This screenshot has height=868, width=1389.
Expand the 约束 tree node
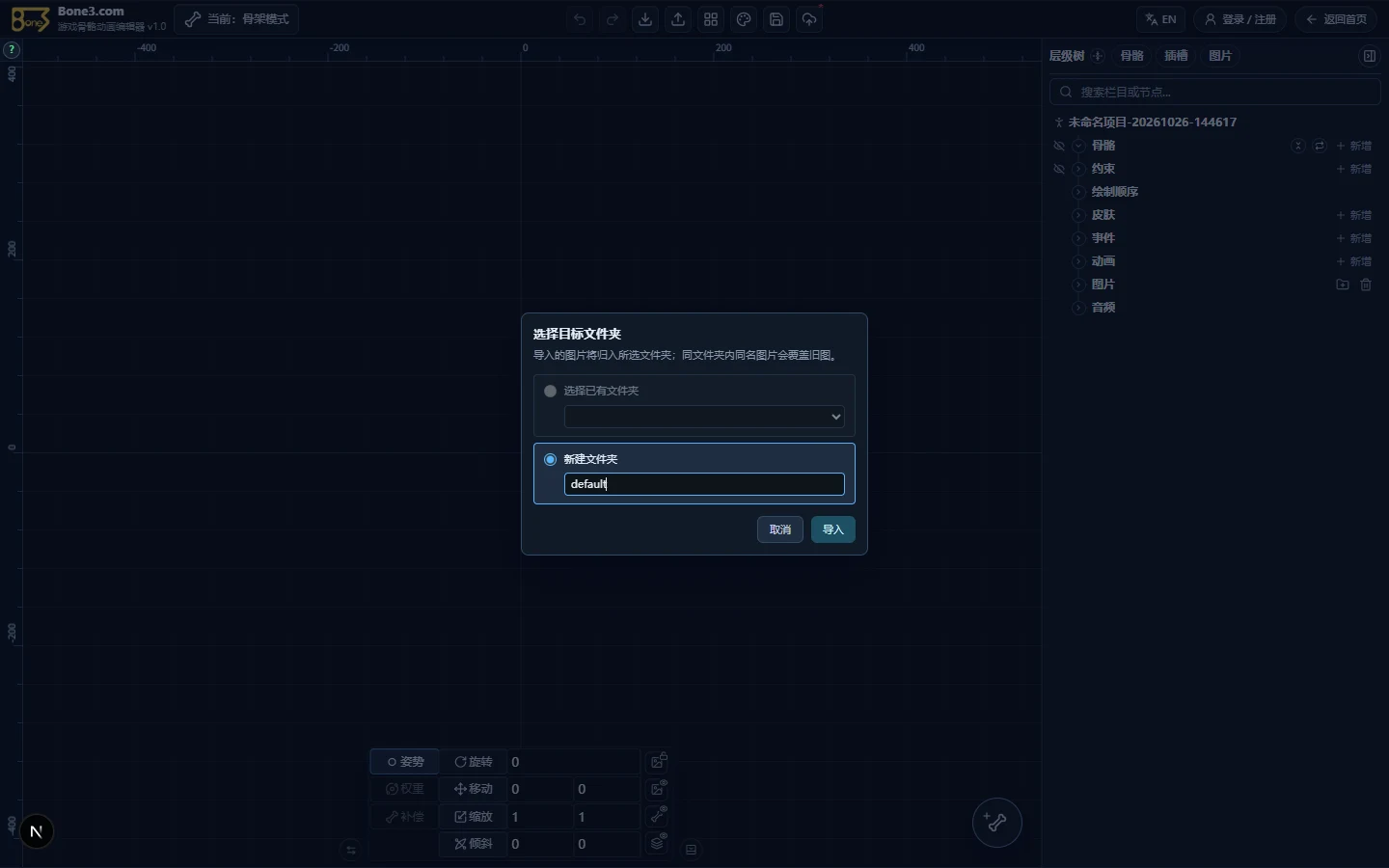click(1079, 169)
